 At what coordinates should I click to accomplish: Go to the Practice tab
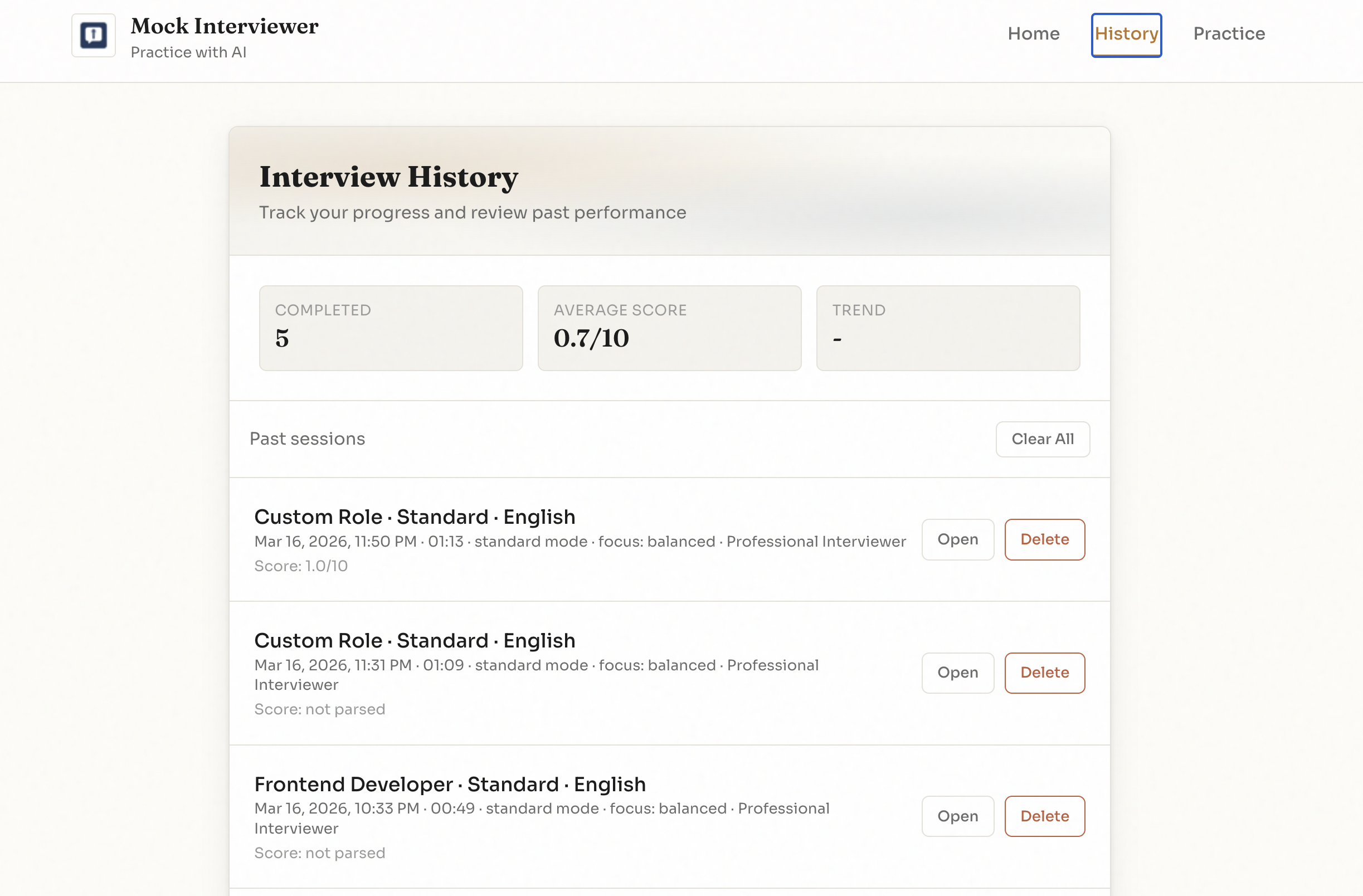1228,34
